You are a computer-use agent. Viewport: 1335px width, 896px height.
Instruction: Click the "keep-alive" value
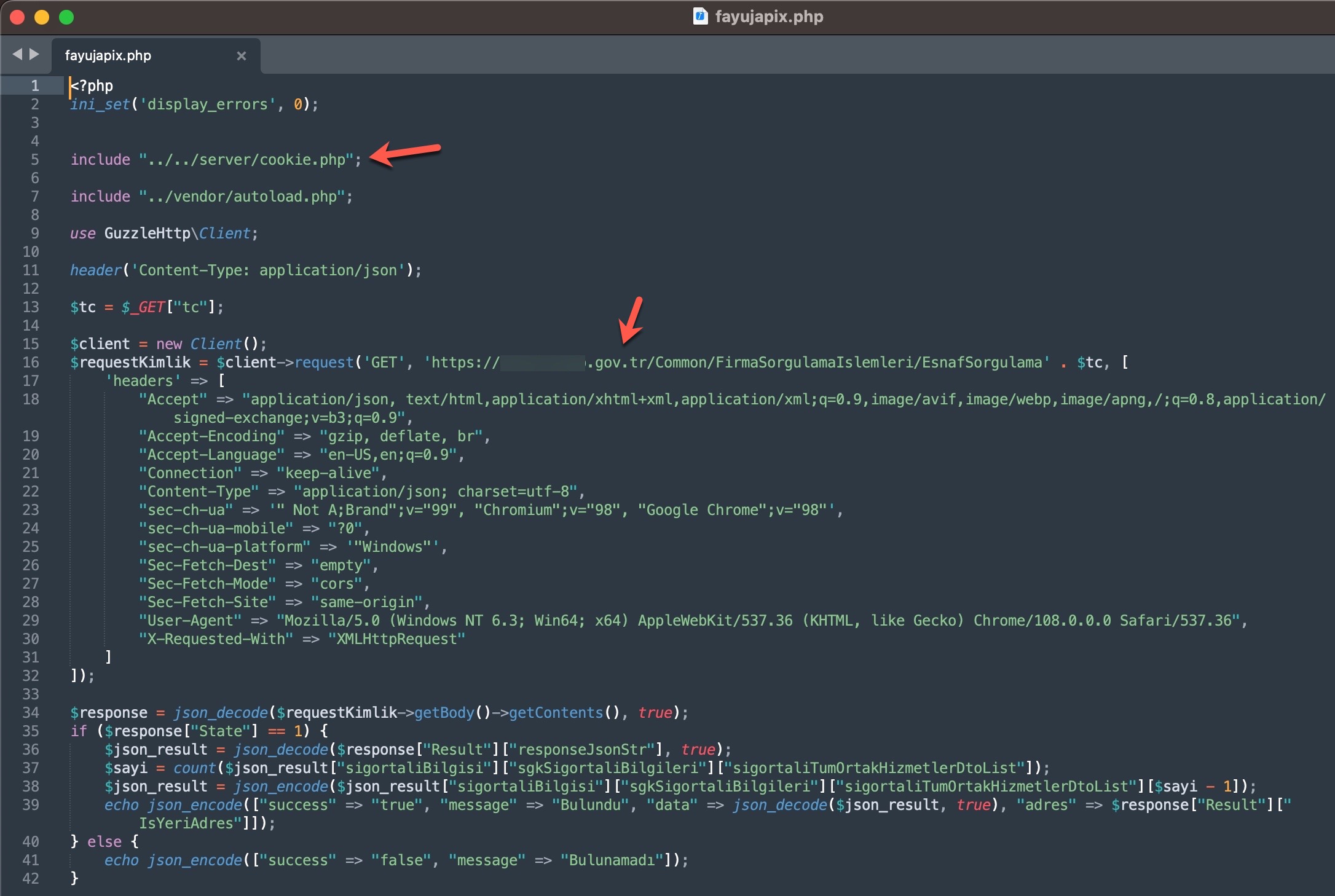[328, 473]
